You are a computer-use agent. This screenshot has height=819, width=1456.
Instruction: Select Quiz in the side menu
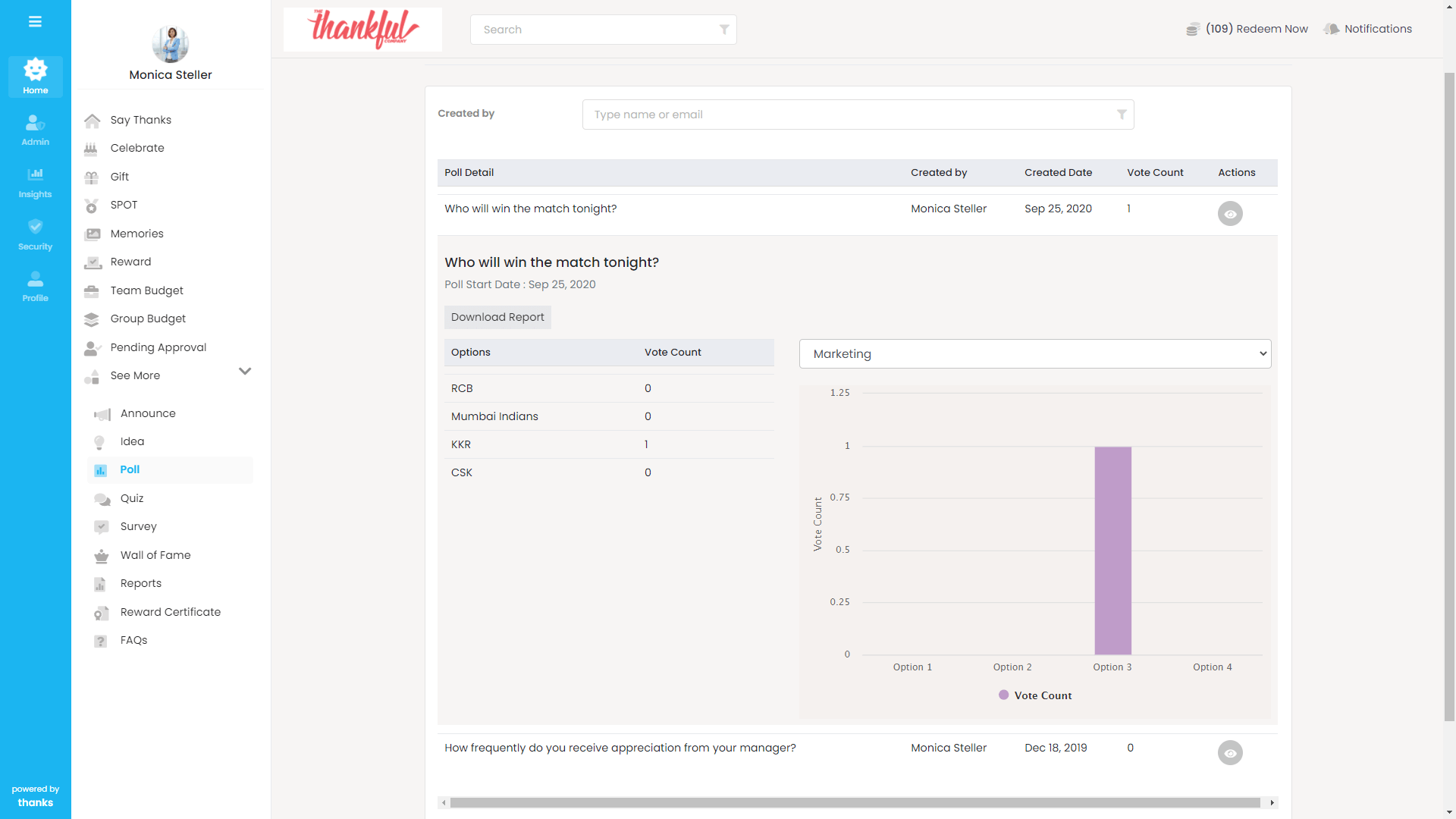pos(132,498)
